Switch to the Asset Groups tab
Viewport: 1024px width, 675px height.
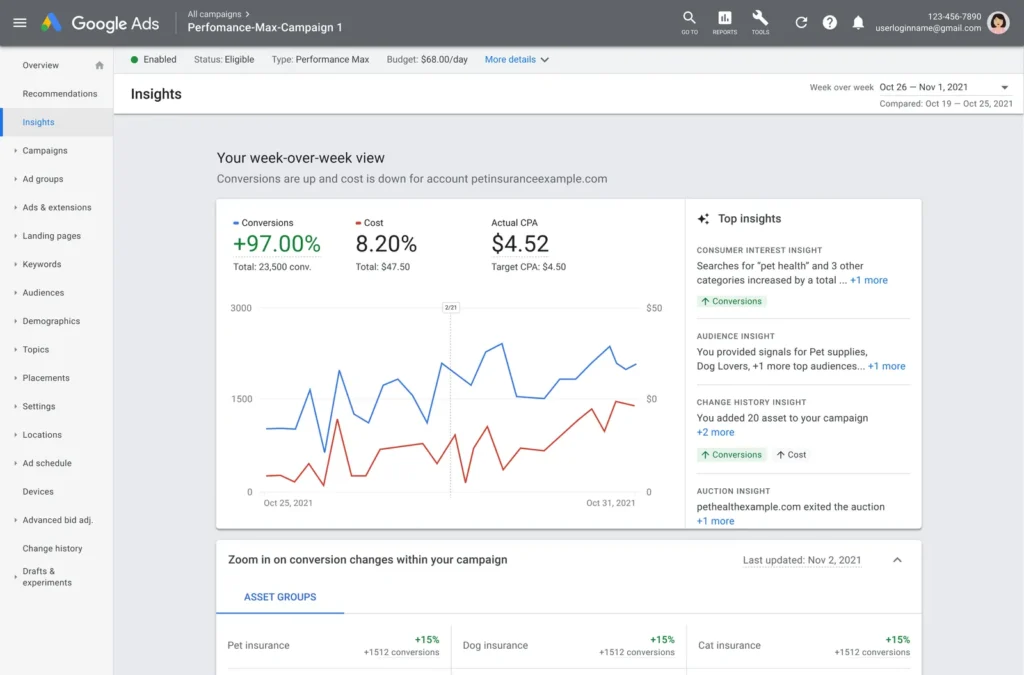pos(279,596)
